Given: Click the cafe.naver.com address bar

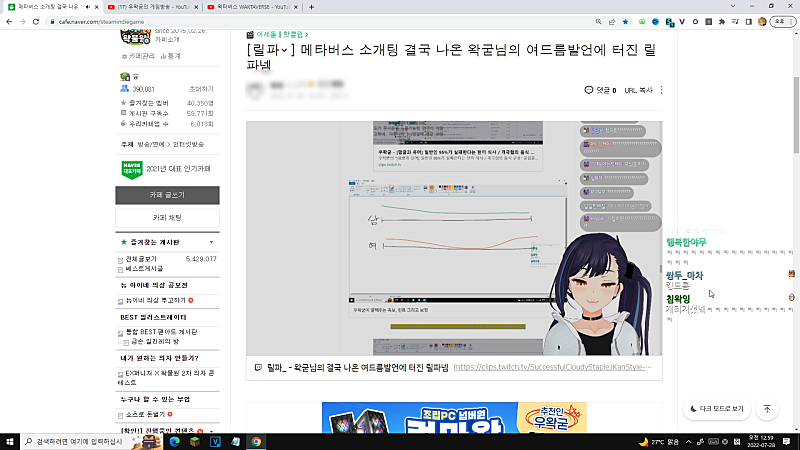Looking at the screenshot, I should [321, 22].
